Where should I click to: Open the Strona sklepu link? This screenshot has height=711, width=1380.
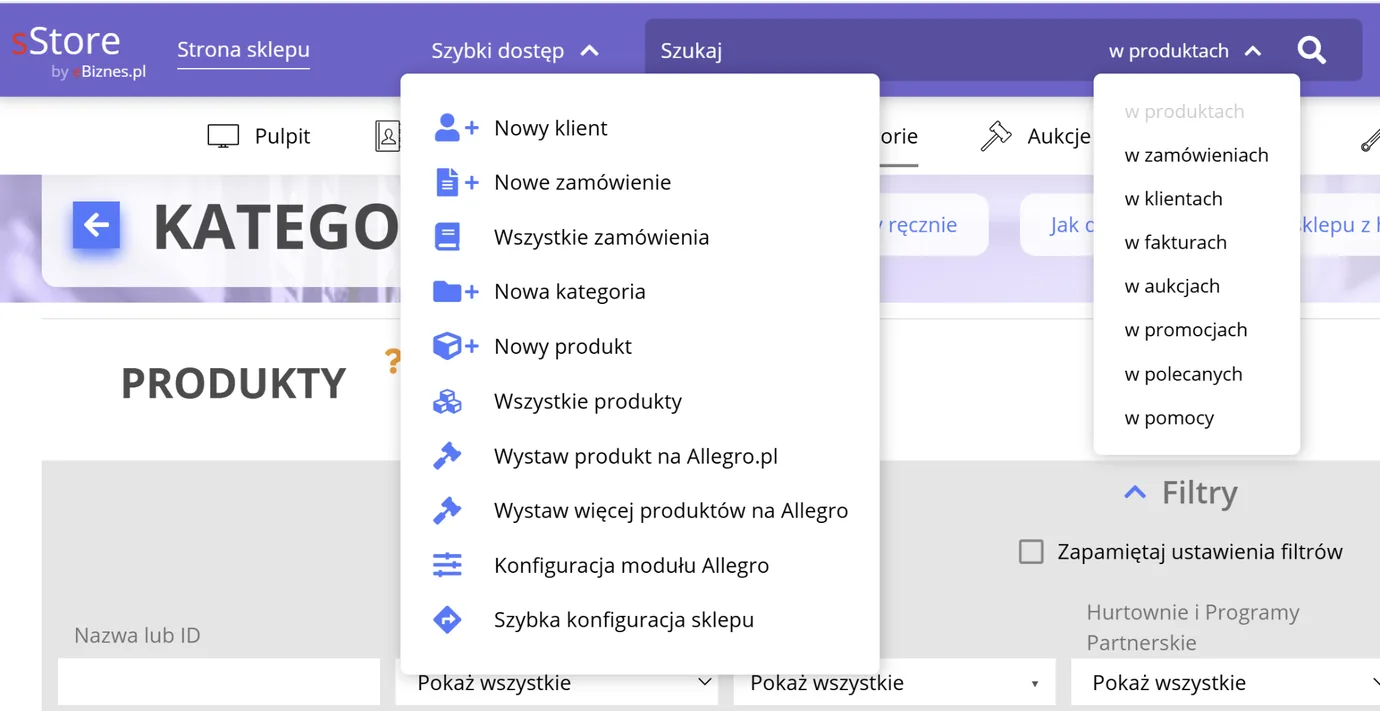[243, 50]
